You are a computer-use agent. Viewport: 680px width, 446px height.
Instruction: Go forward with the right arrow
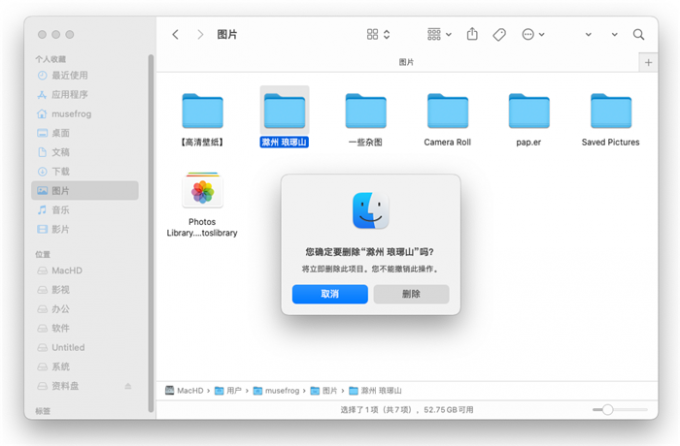[200, 35]
